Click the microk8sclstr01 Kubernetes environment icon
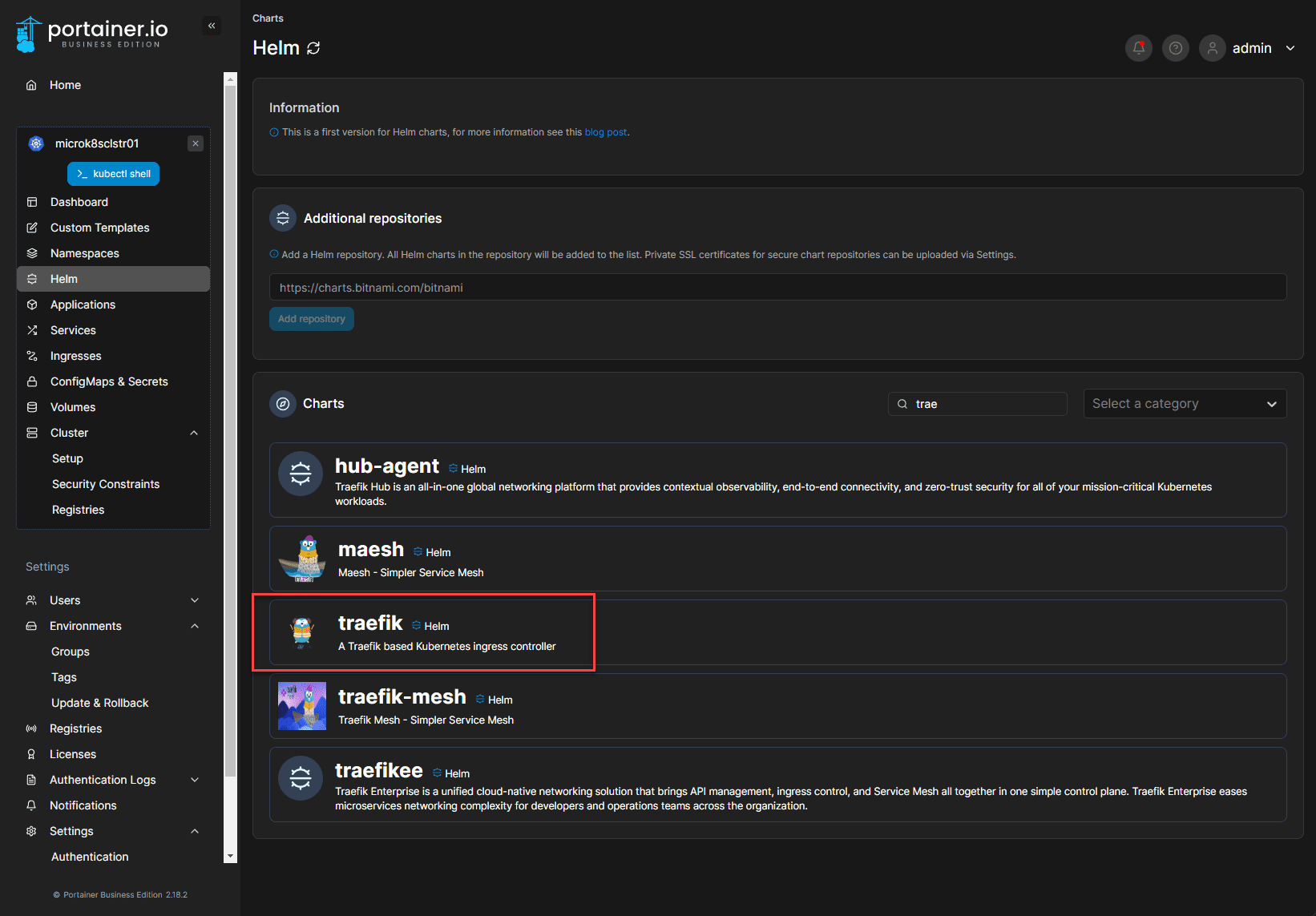 tap(36, 143)
